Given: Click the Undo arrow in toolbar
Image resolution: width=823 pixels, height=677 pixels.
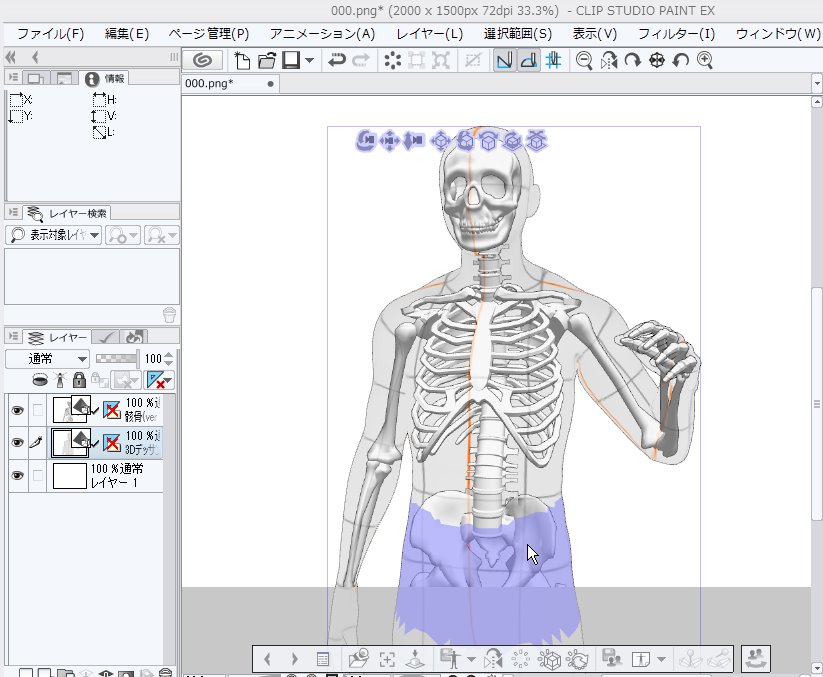Looking at the screenshot, I should coord(337,60).
